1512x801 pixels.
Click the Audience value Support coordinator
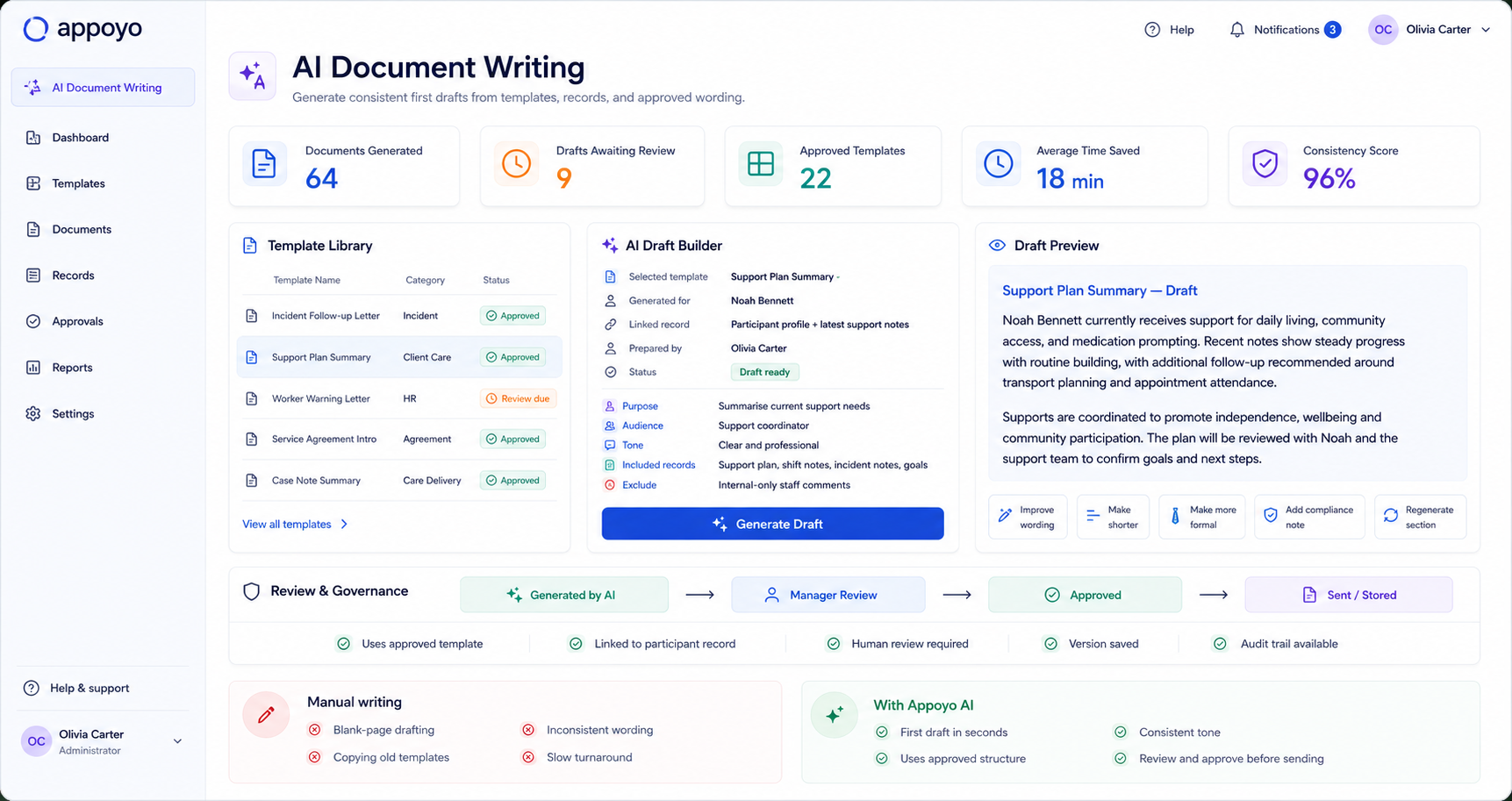point(763,426)
